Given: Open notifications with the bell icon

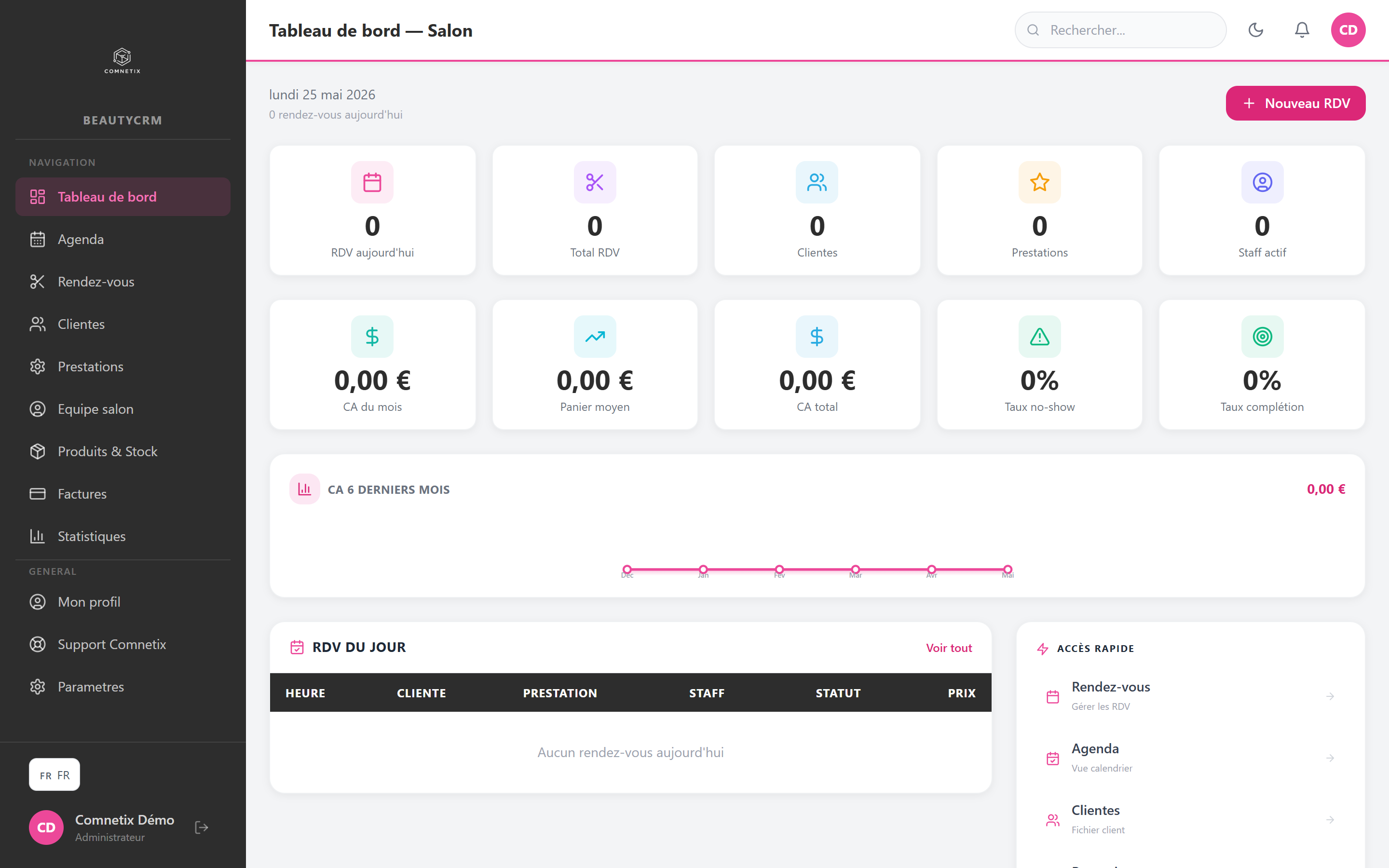Looking at the screenshot, I should pyautogui.click(x=1302, y=30).
